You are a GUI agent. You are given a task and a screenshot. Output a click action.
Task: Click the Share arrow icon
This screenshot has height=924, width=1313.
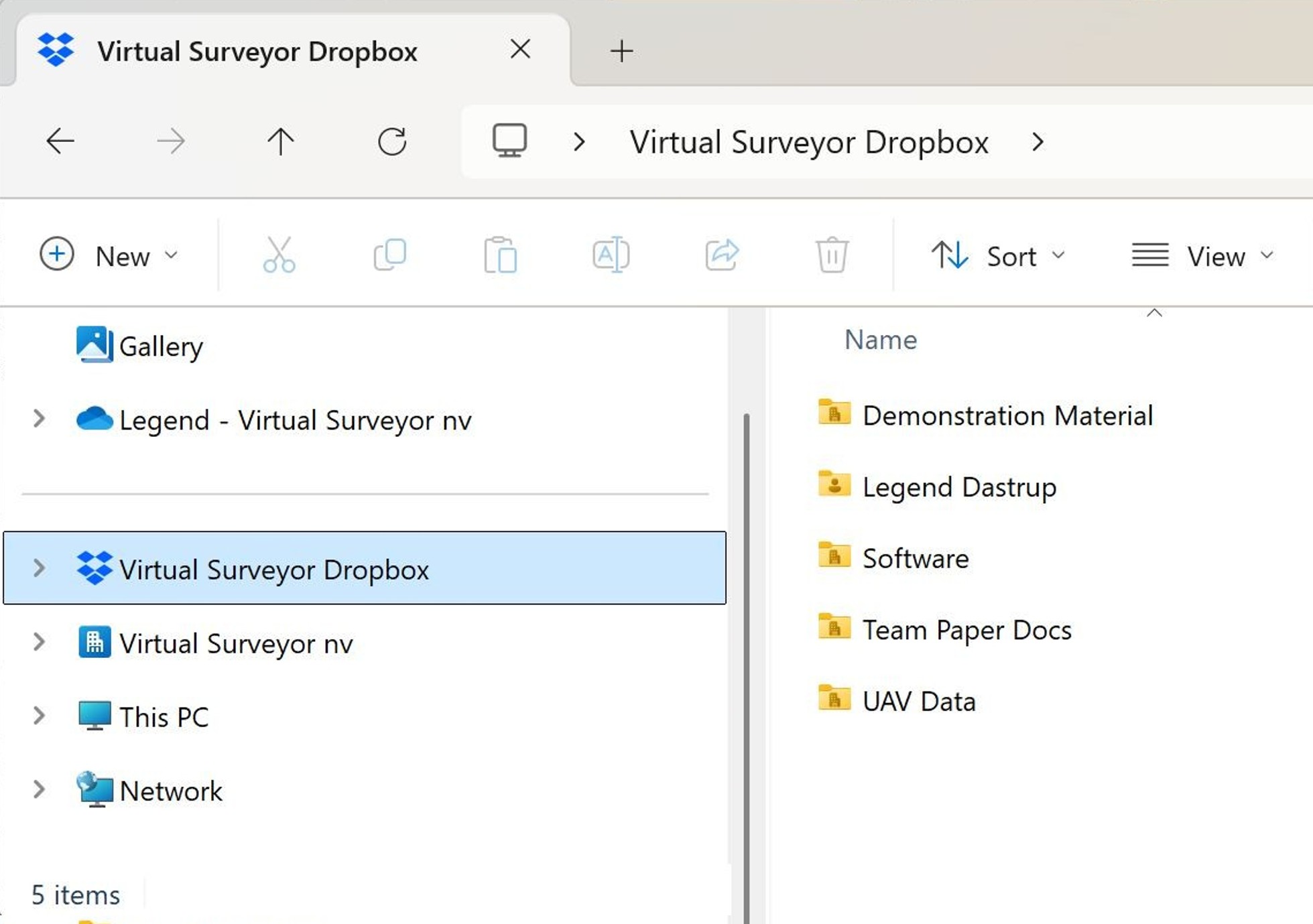click(x=721, y=255)
